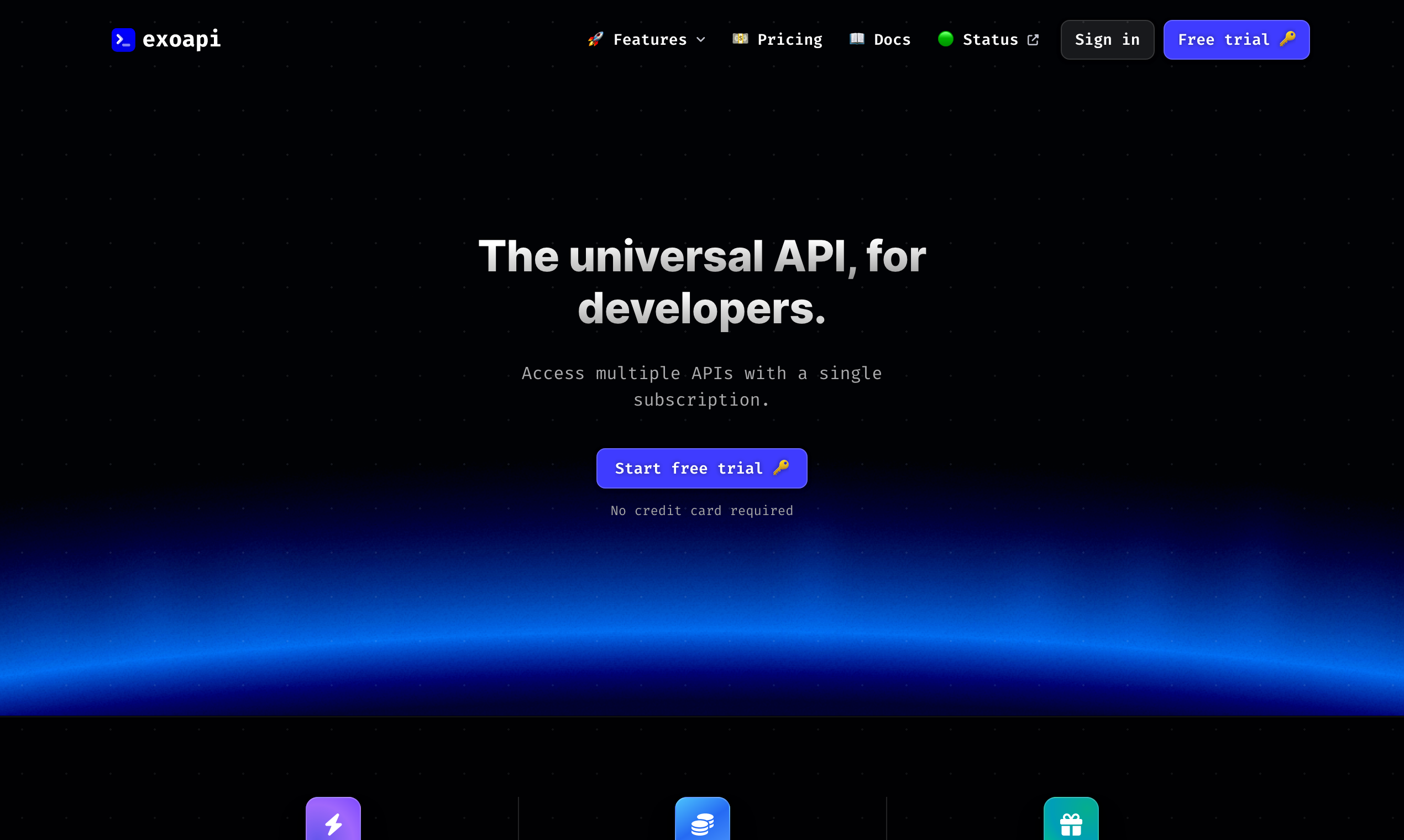Click the open book Docs icon
The image size is (1404, 840).
pyautogui.click(x=857, y=39)
